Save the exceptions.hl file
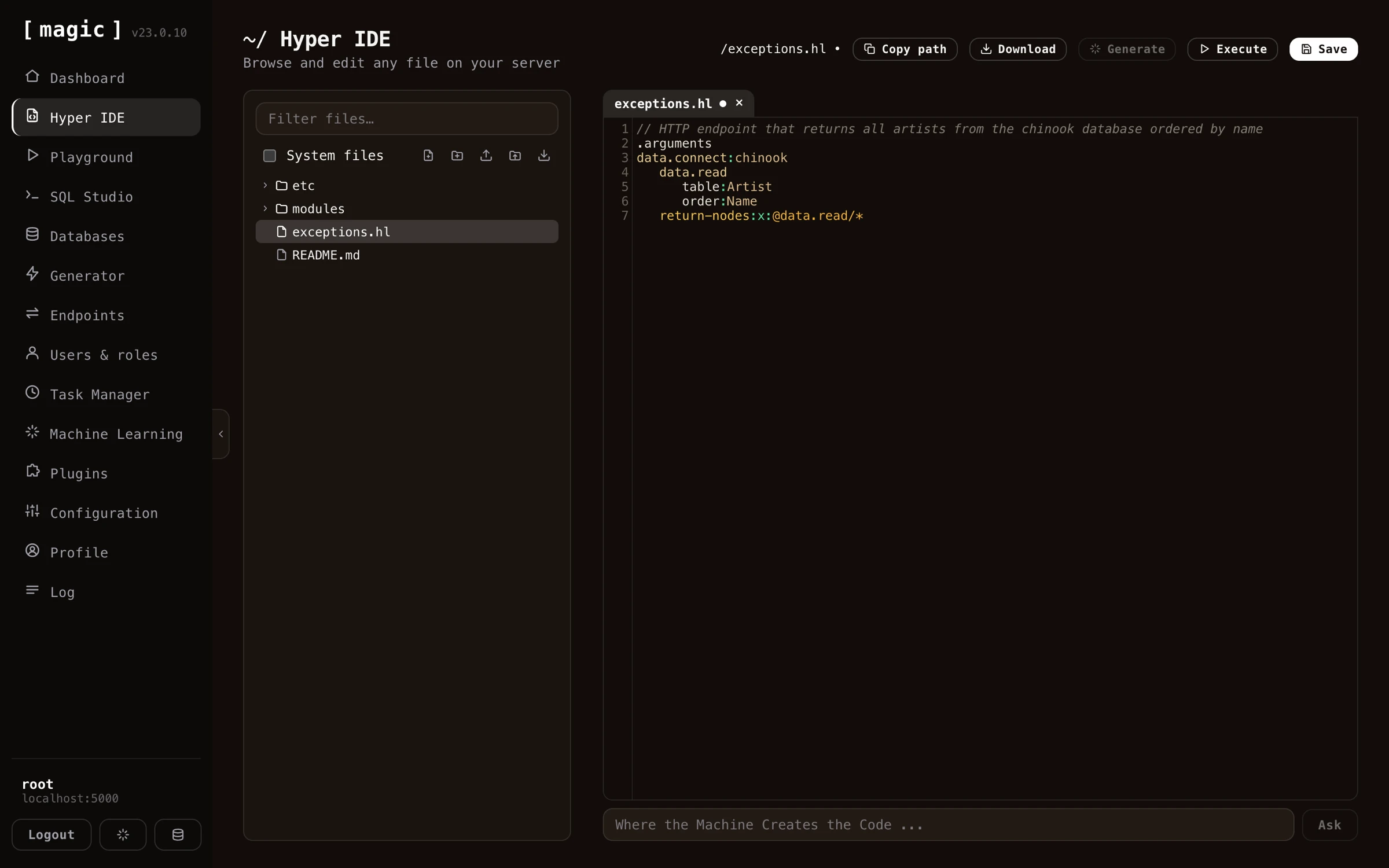This screenshot has height=868, width=1389. (1324, 49)
